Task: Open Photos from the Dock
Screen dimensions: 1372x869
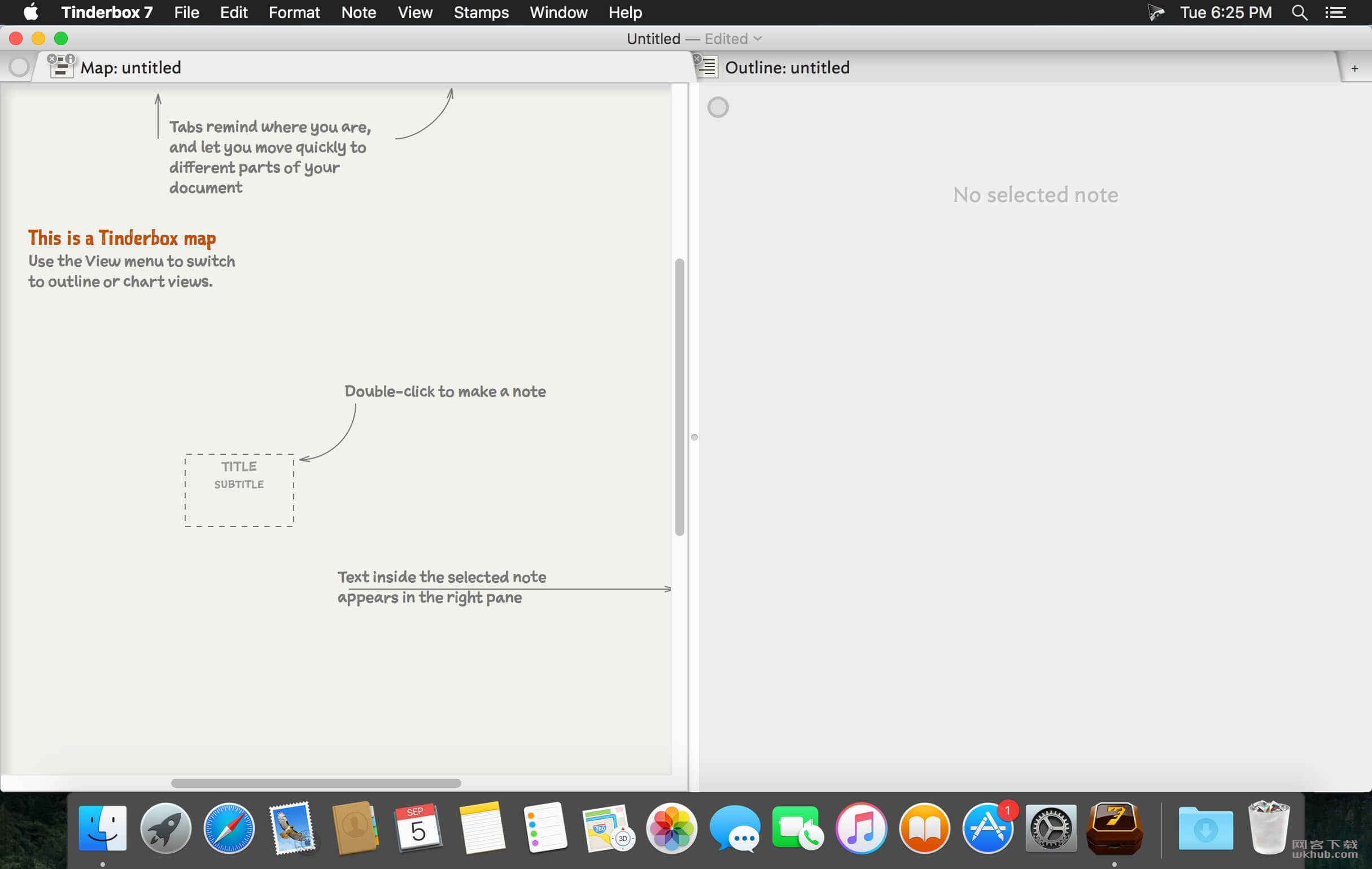Action: click(x=672, y=828)
